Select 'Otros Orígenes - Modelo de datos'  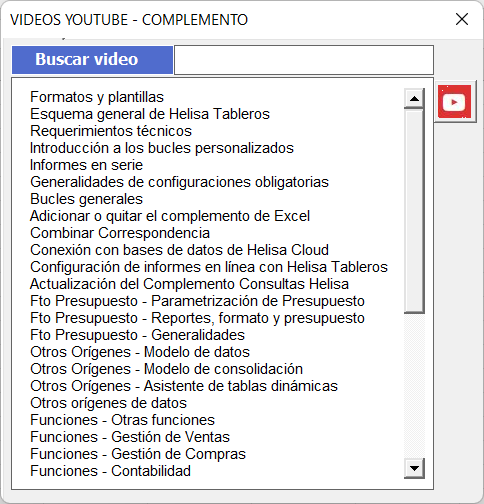tap(140, 352)
